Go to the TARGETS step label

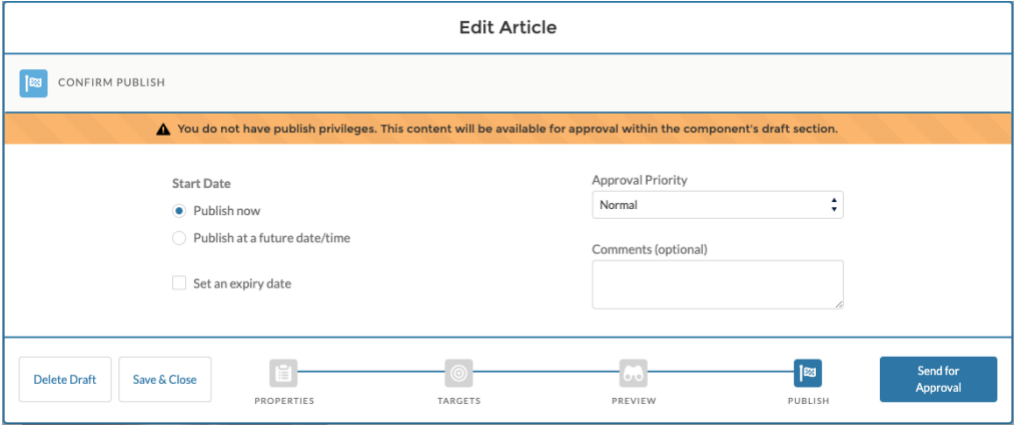point(459,401)
